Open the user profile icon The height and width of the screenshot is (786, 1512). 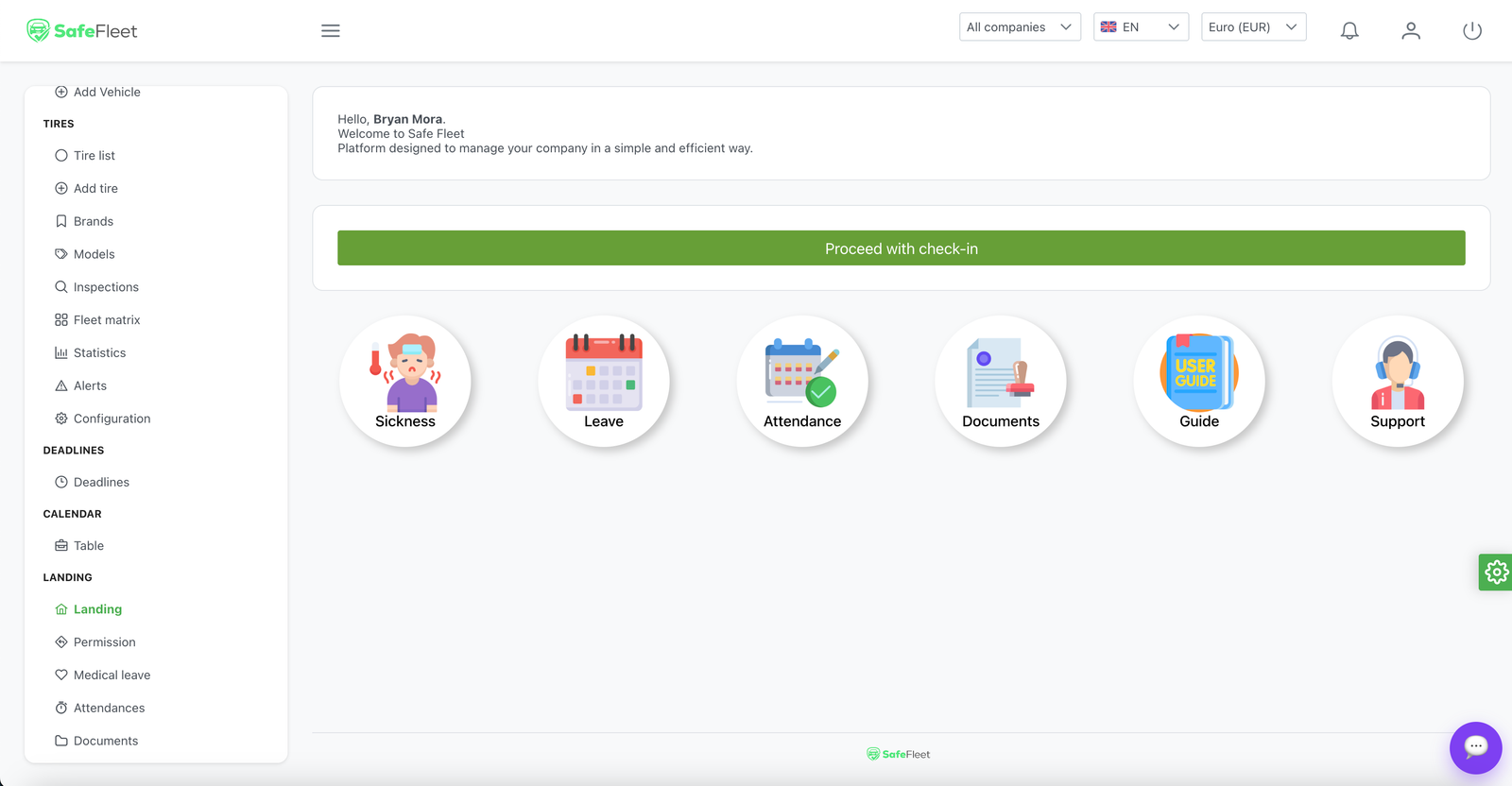click(1411, 31)
